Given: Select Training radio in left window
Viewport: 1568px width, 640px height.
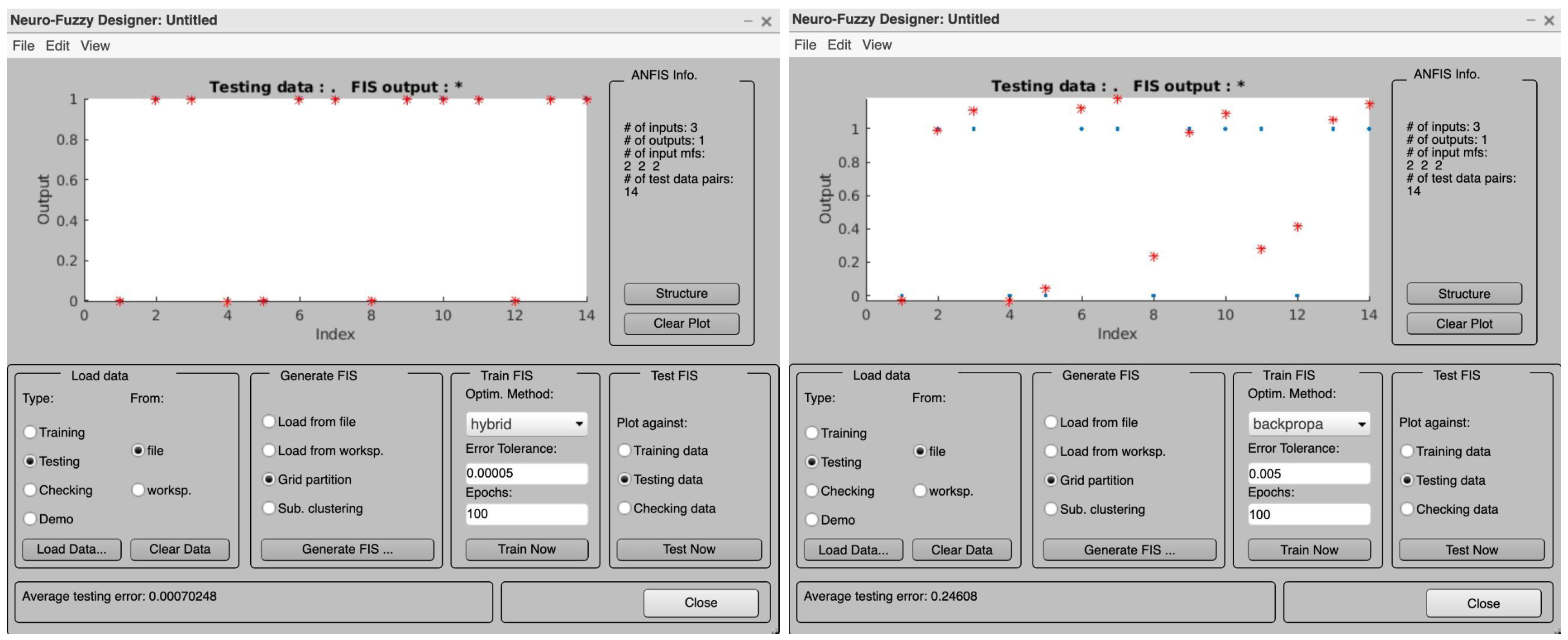Looking at the screenshot, I should pos(30,432).
